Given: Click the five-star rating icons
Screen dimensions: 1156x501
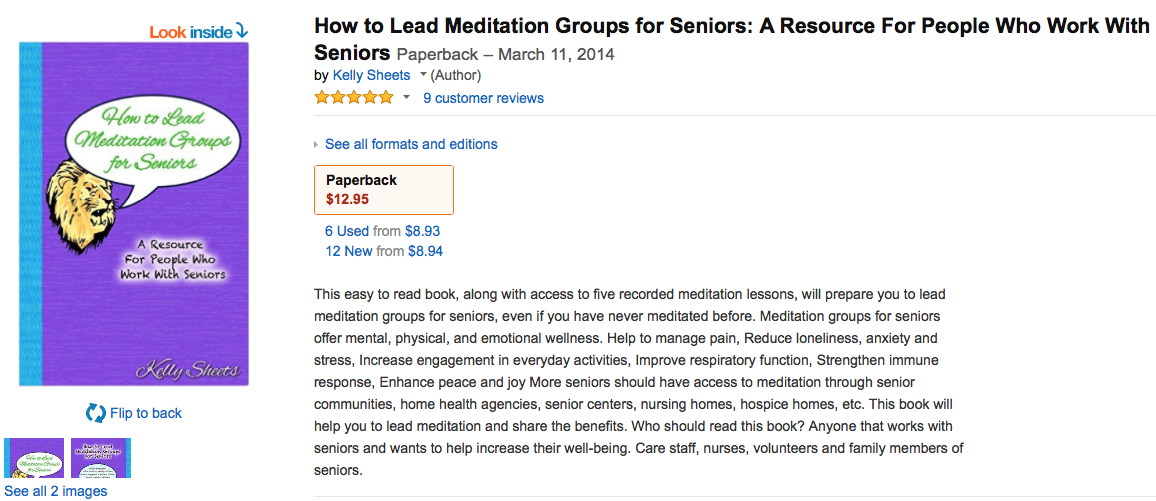Looking at the screenshot, I should [x=354, y=98].
